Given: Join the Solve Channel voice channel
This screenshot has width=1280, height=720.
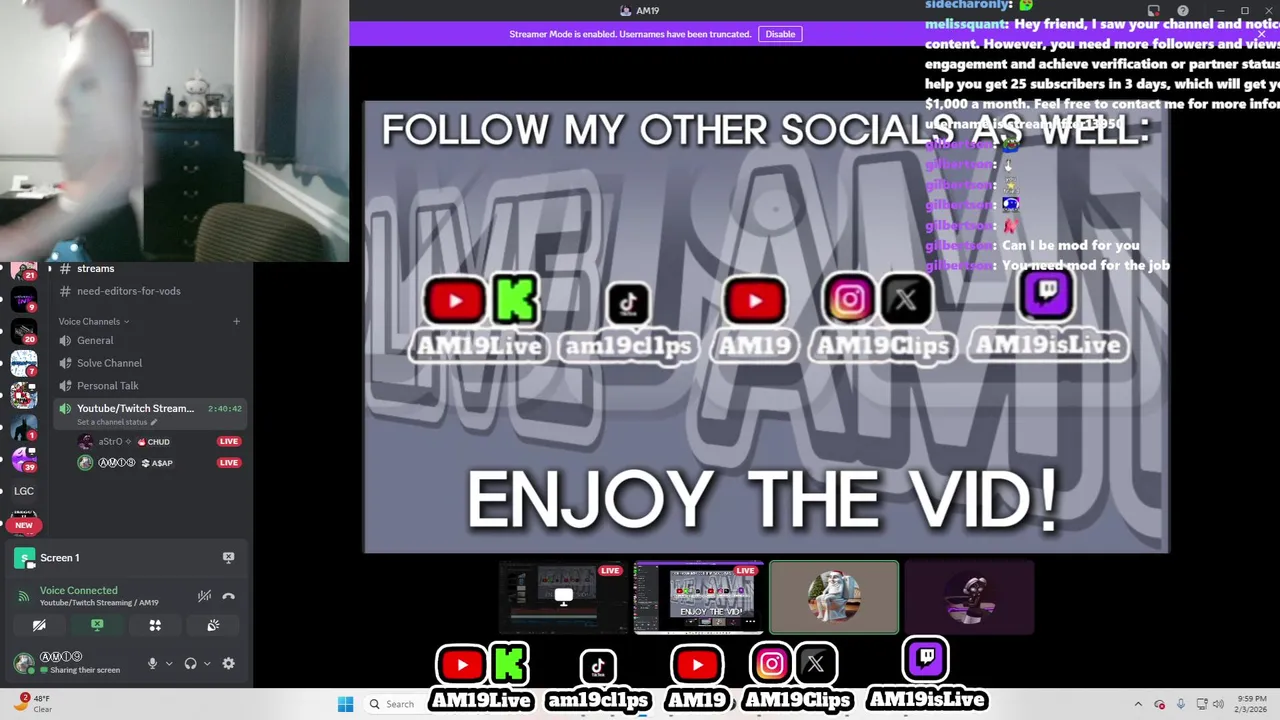Looking at the screenshot, I should (x=150, y=363).
